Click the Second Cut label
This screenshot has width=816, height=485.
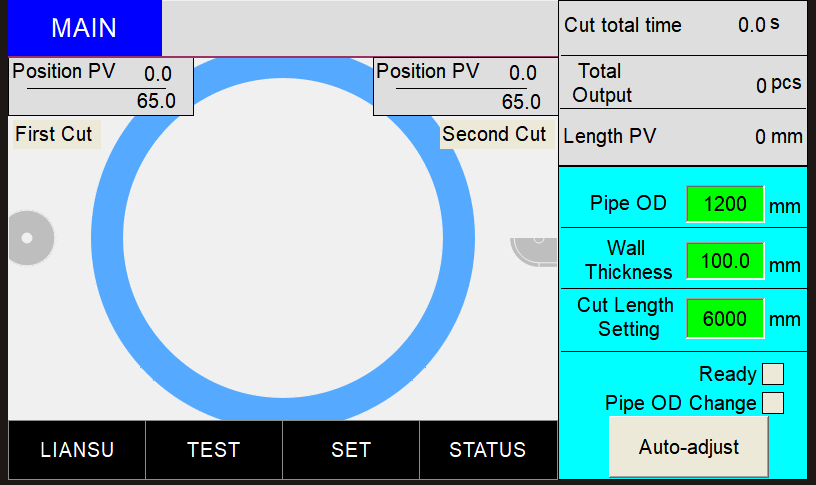click(494, 134)
